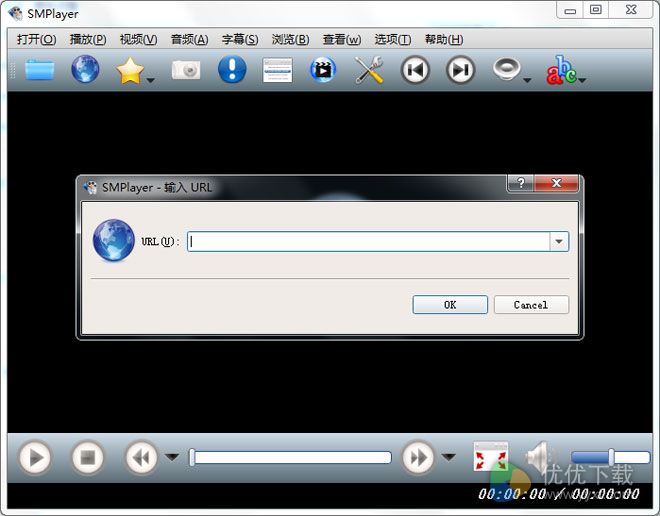Image resolution: width=660 pixels, height=516 pixels.
Task: Toggle fullscreen with the red arrows icon
Action: (x=490, y=457)
